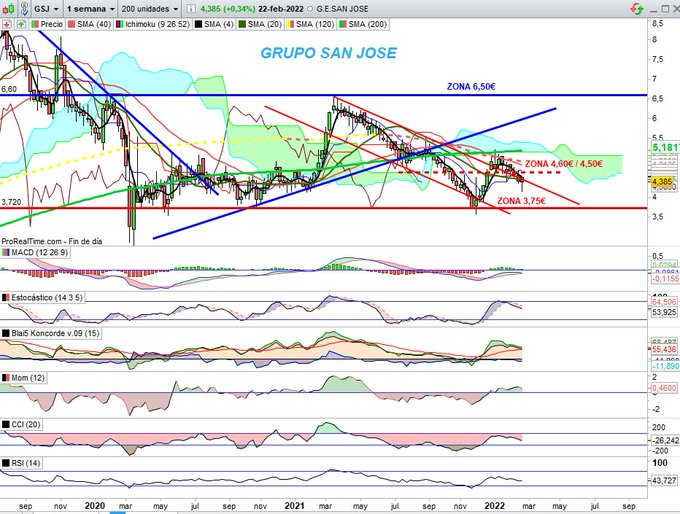Click the Precio color swatch

pyautogui.click(x=34, y=24)
